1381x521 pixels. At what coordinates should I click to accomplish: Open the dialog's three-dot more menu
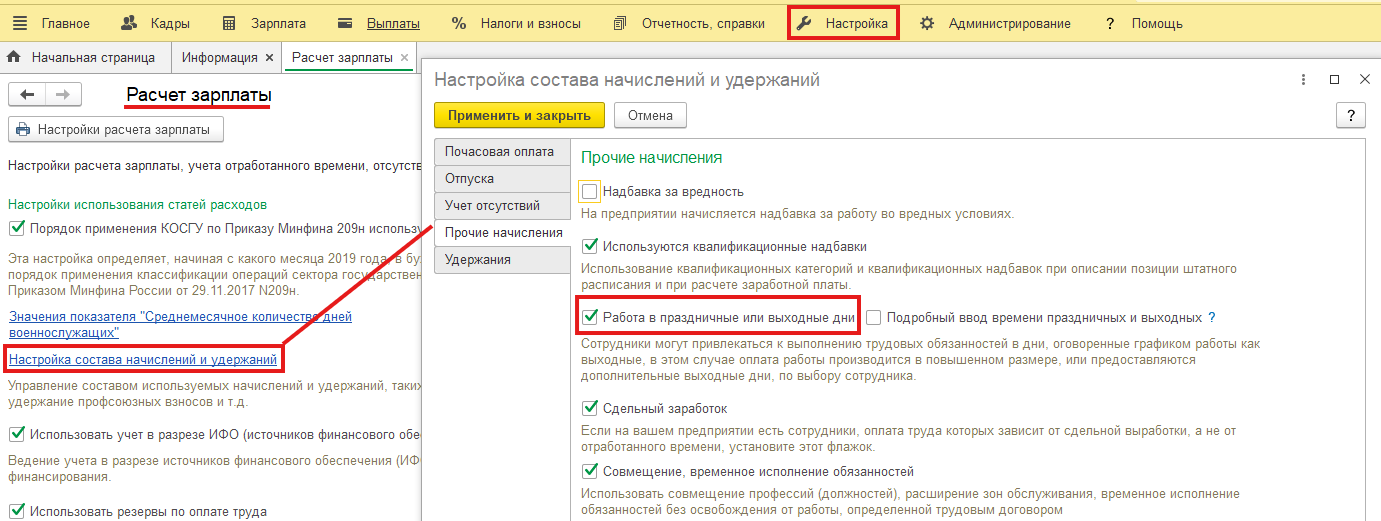tap(1303, 80)
